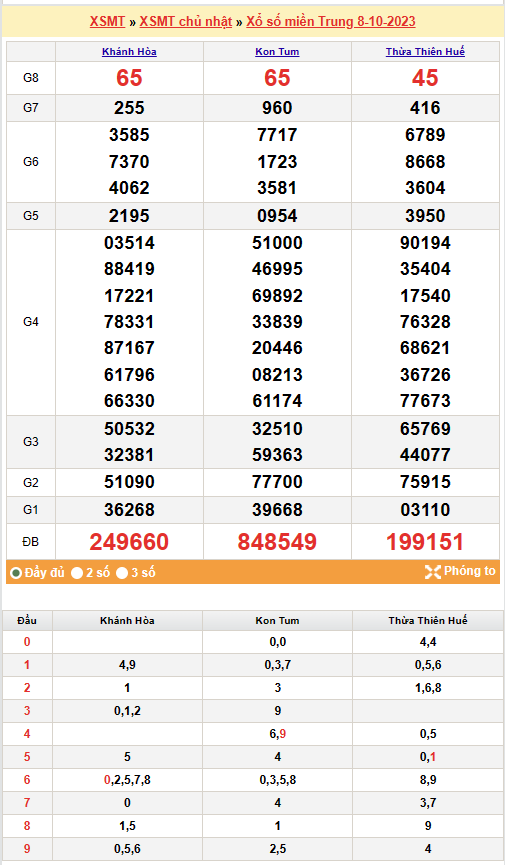Click the Phóng to label
This screenshot has height=865, width=505.
pyautogui.click(x=470, y=571)
